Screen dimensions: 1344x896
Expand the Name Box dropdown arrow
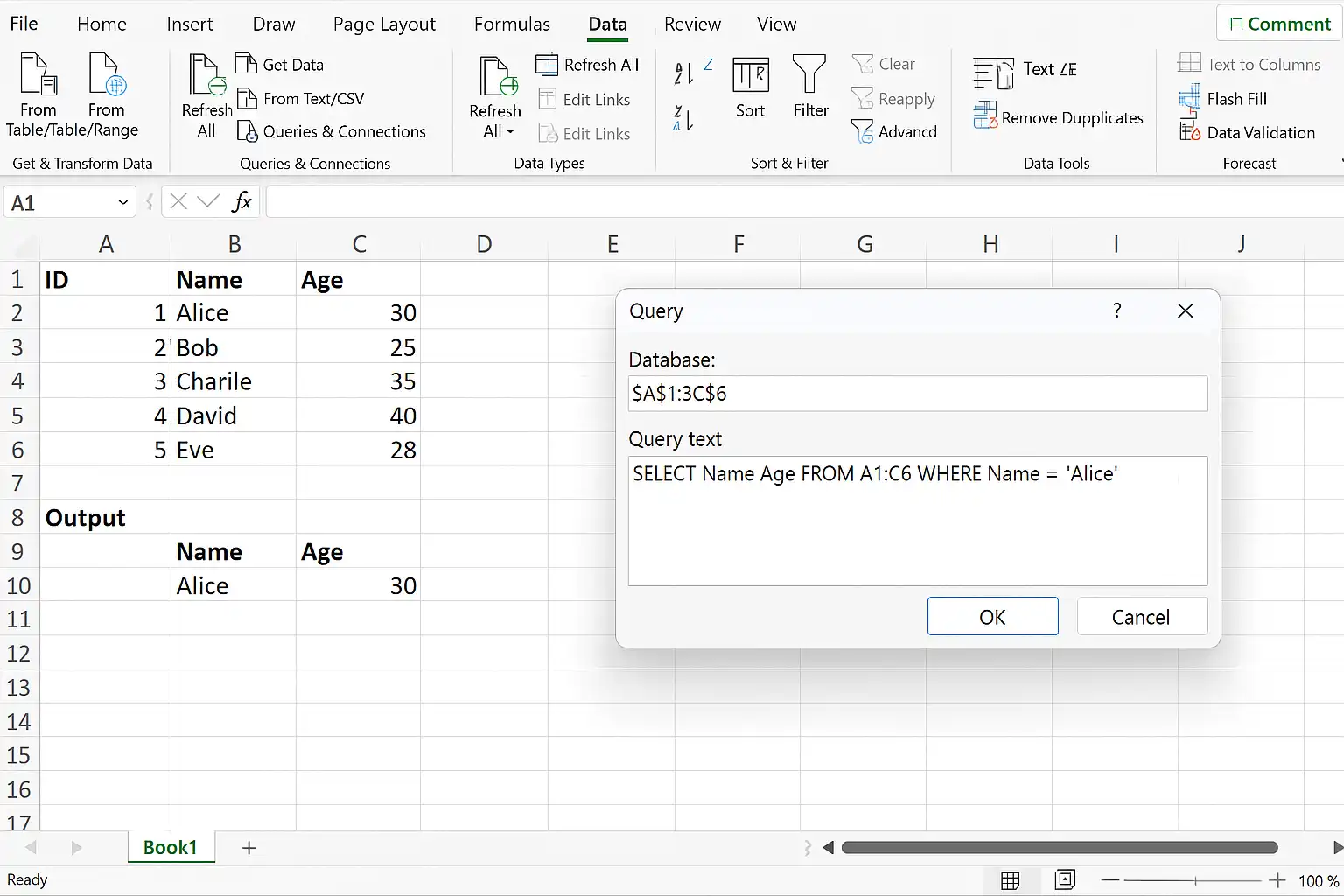pyautogui.click(x=122, y=203)
